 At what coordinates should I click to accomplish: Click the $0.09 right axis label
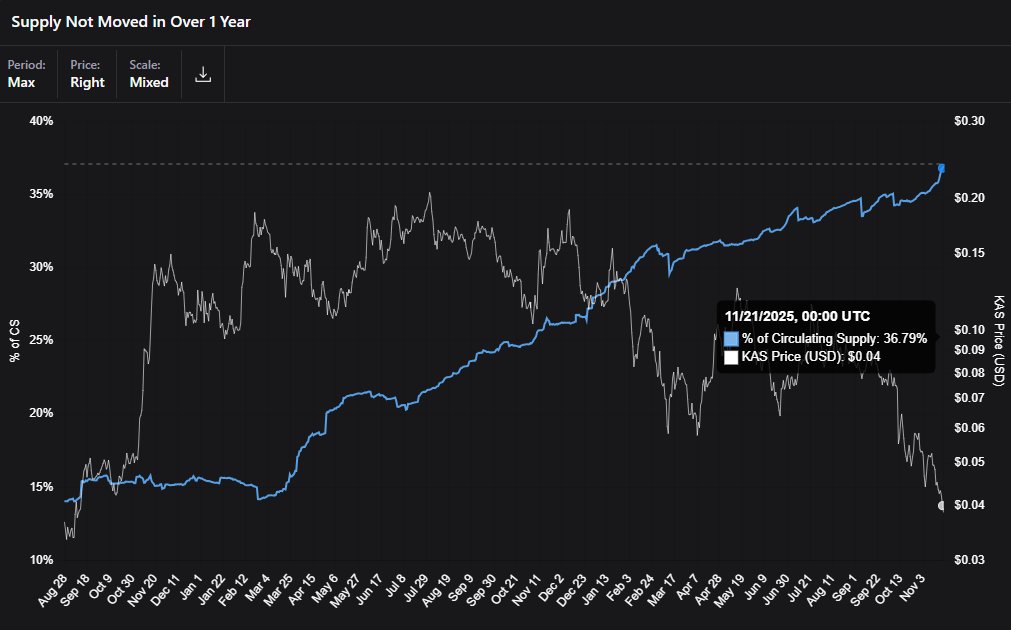pos(969,349)
